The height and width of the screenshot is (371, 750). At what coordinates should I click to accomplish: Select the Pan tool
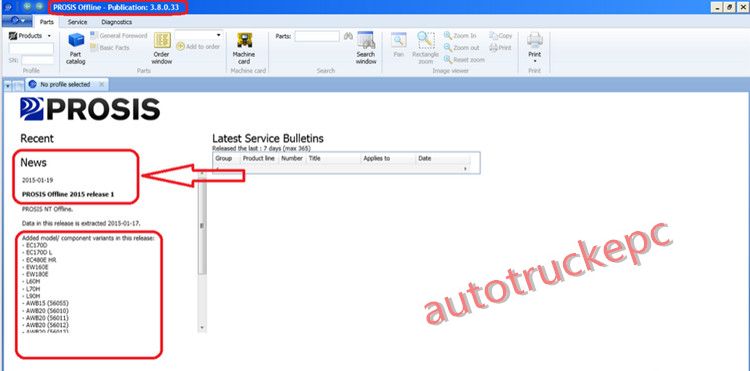(398, 46)
